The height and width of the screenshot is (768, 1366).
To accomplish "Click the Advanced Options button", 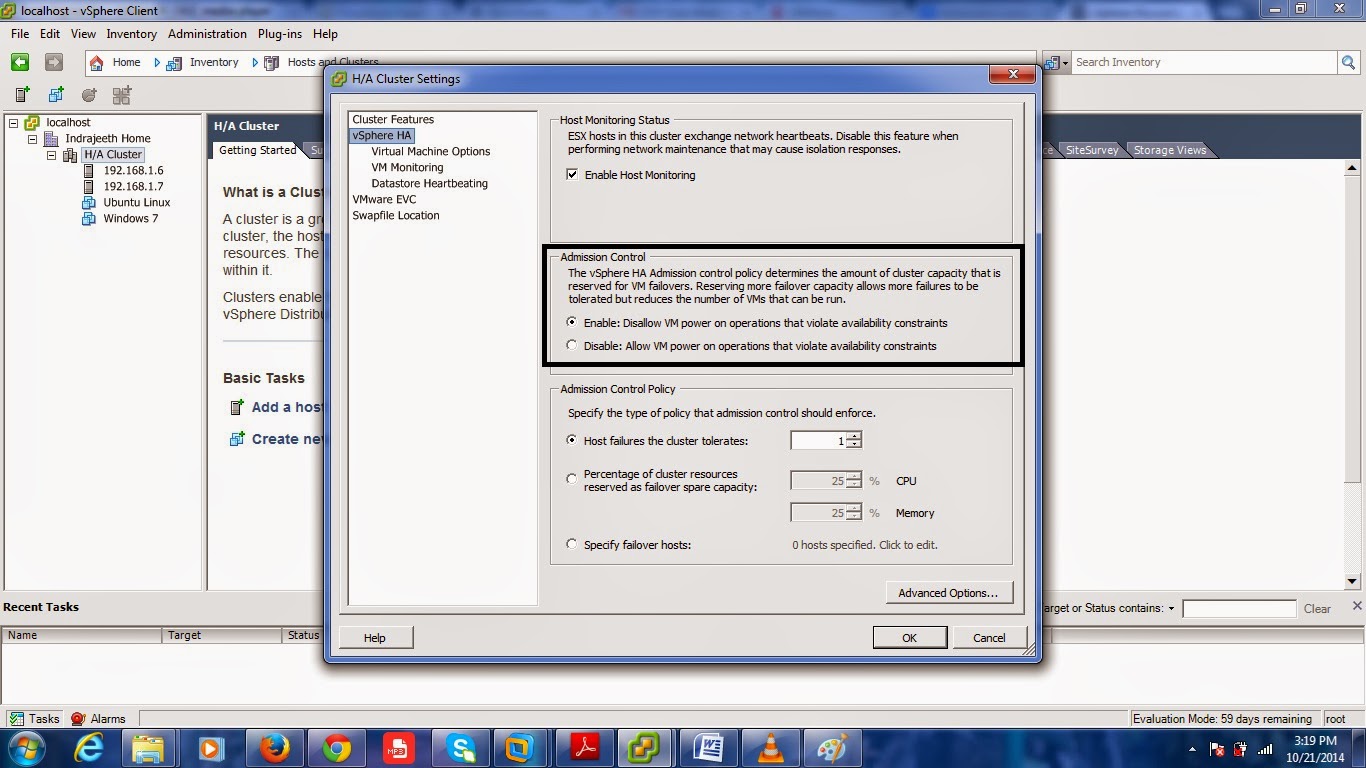I will 948,592.
